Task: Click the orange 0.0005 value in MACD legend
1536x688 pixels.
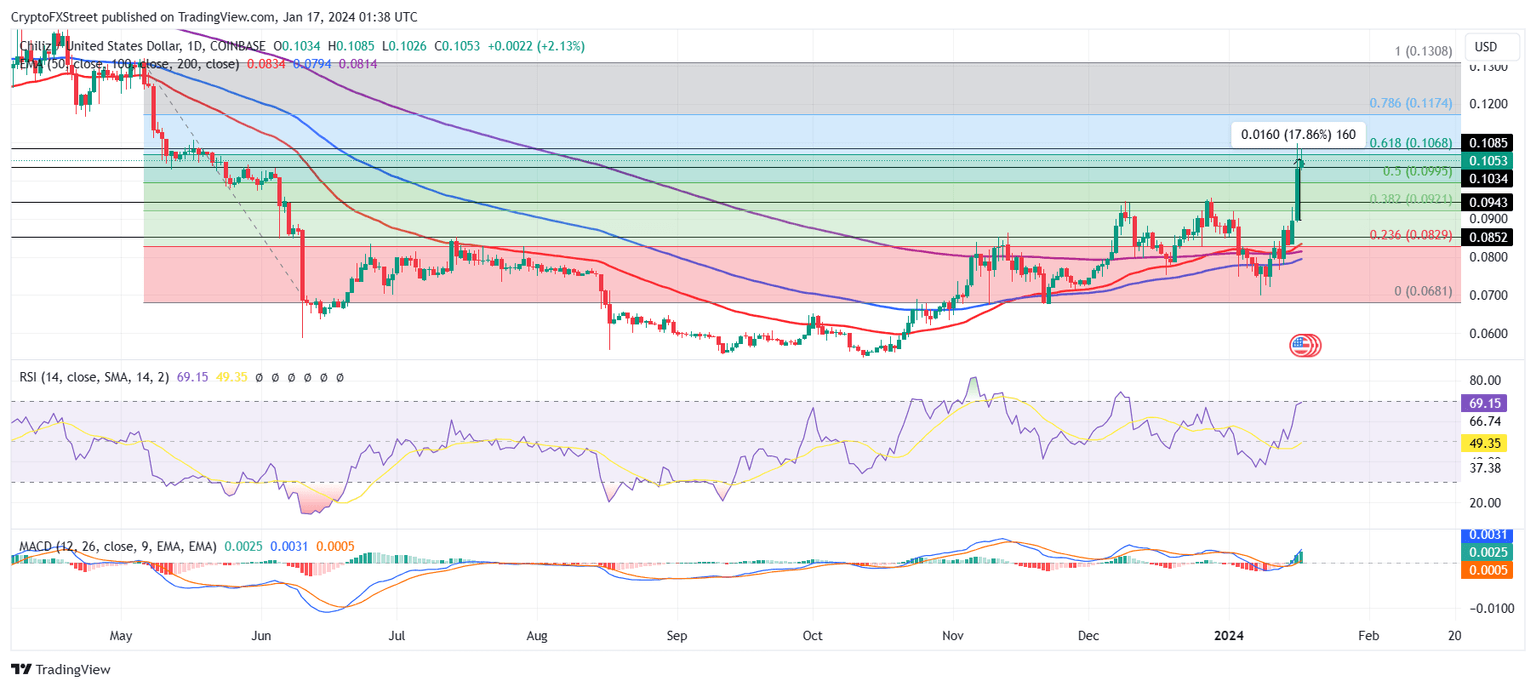Action: coord(334,547)
